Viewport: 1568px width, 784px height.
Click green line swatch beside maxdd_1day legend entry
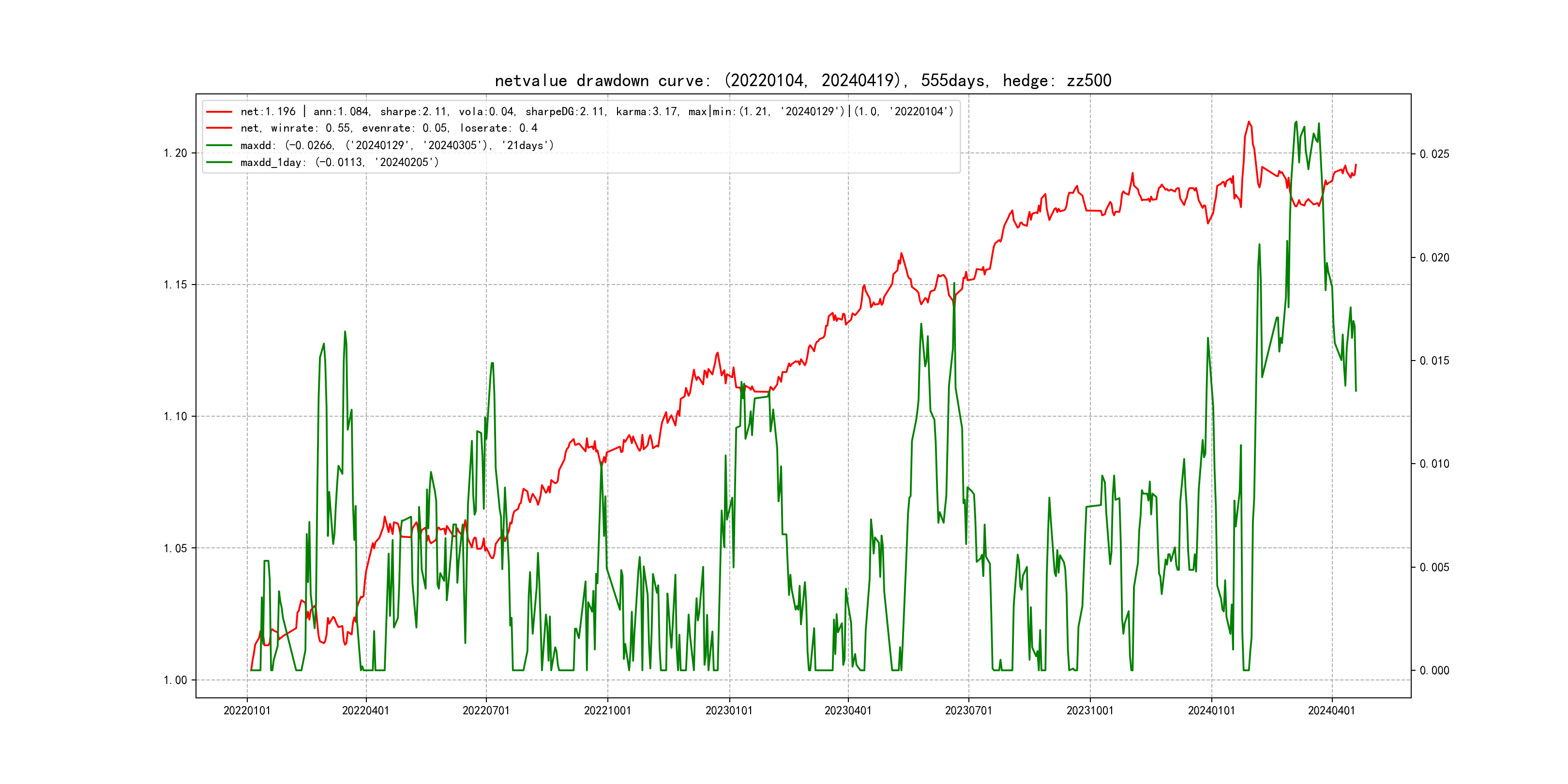[219, 163]
